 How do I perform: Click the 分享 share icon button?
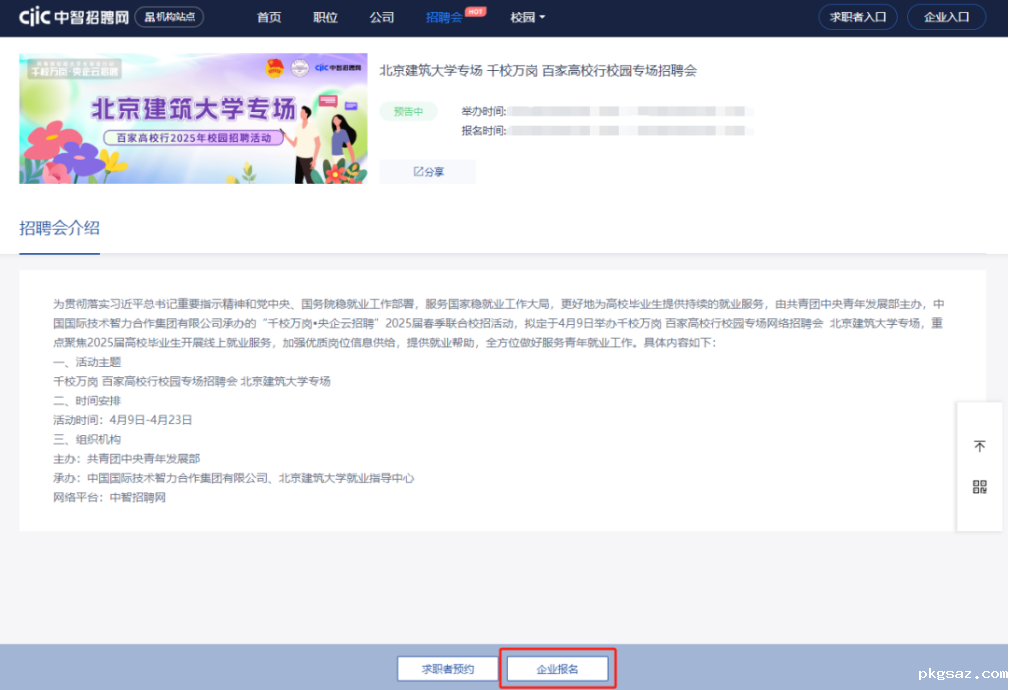coord(428,172)
